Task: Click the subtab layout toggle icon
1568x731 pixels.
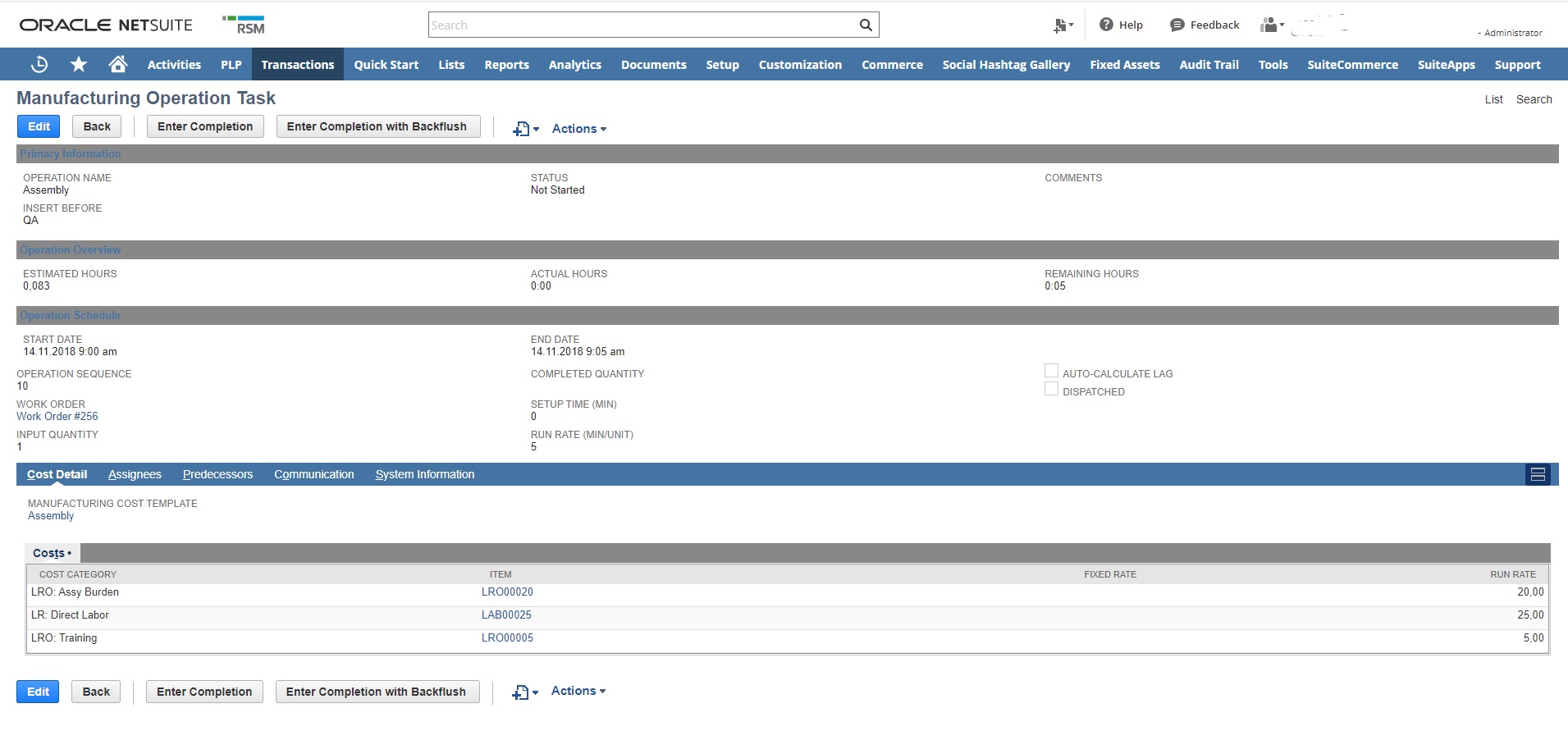Action: pyautogui.click(x=1538, y=474)
